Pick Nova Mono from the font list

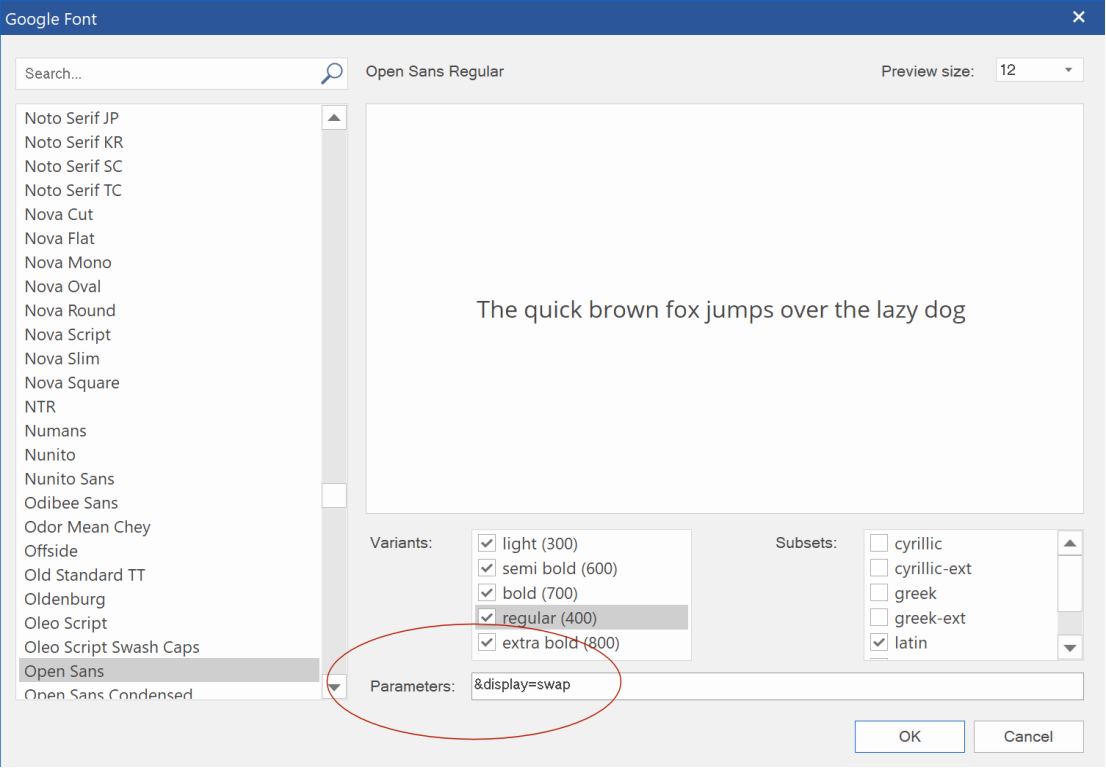tap(169, 262)
